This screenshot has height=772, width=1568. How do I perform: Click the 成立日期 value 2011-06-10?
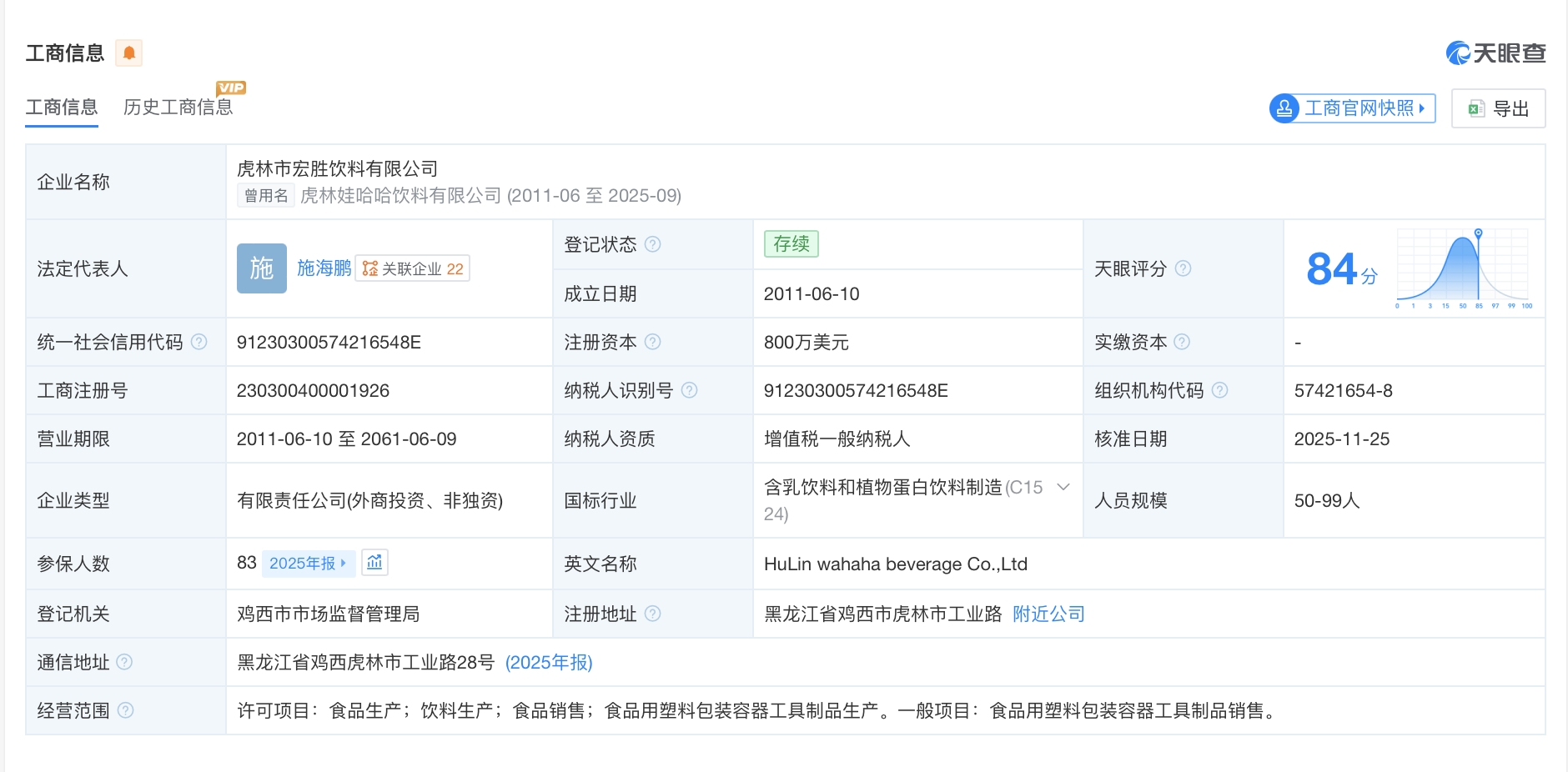pyautogui.click(x=812, y=294)
